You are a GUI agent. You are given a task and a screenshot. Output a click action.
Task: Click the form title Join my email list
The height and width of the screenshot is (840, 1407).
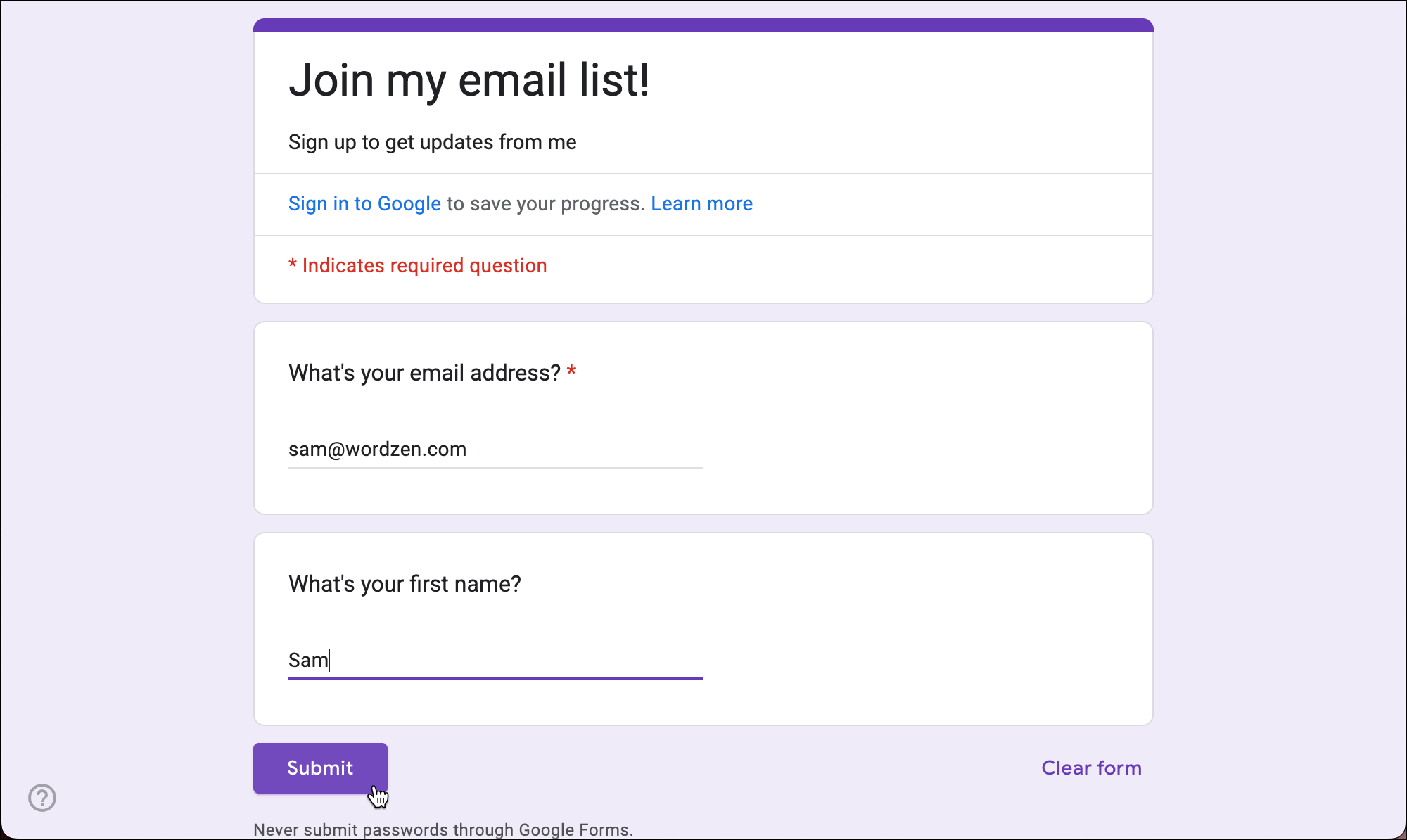coord(469,79)
